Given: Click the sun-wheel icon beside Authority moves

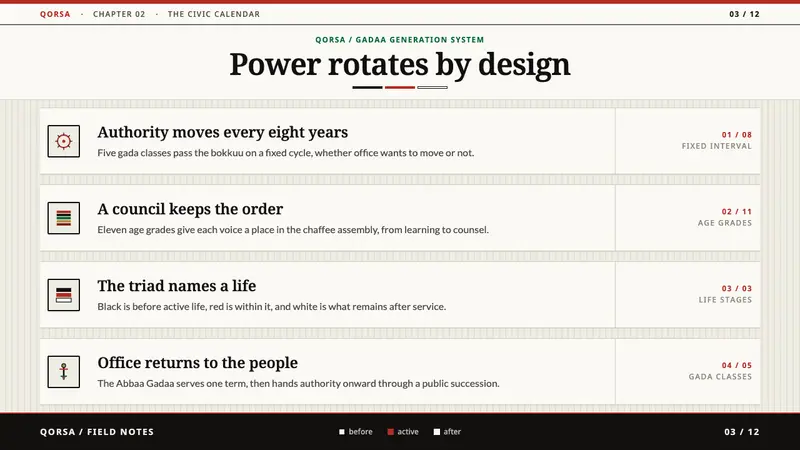Looking at the screenshot, I should 64,141.
